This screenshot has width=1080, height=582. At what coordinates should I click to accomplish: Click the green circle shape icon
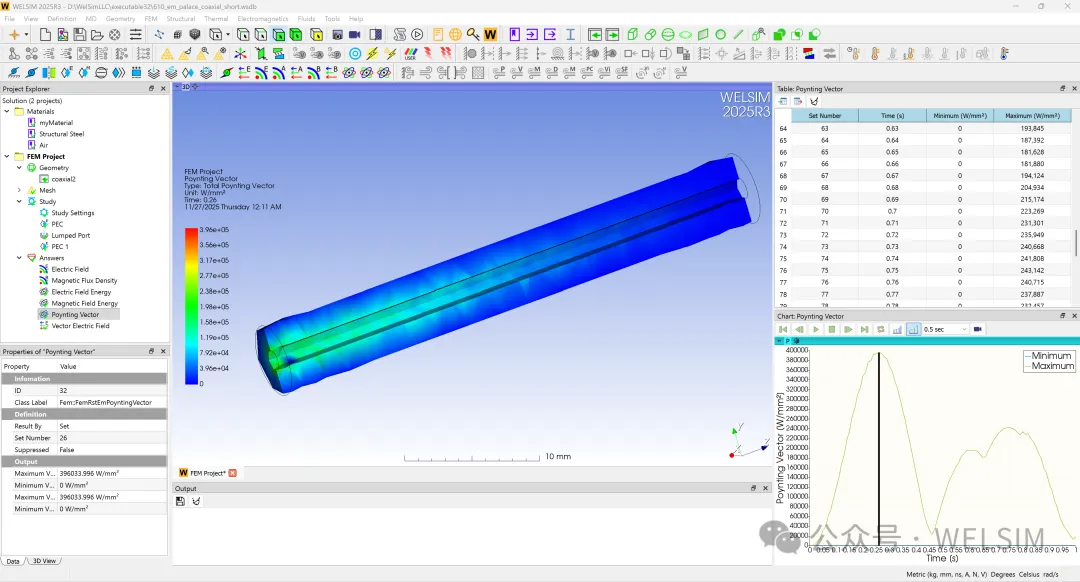click(720, 34)
